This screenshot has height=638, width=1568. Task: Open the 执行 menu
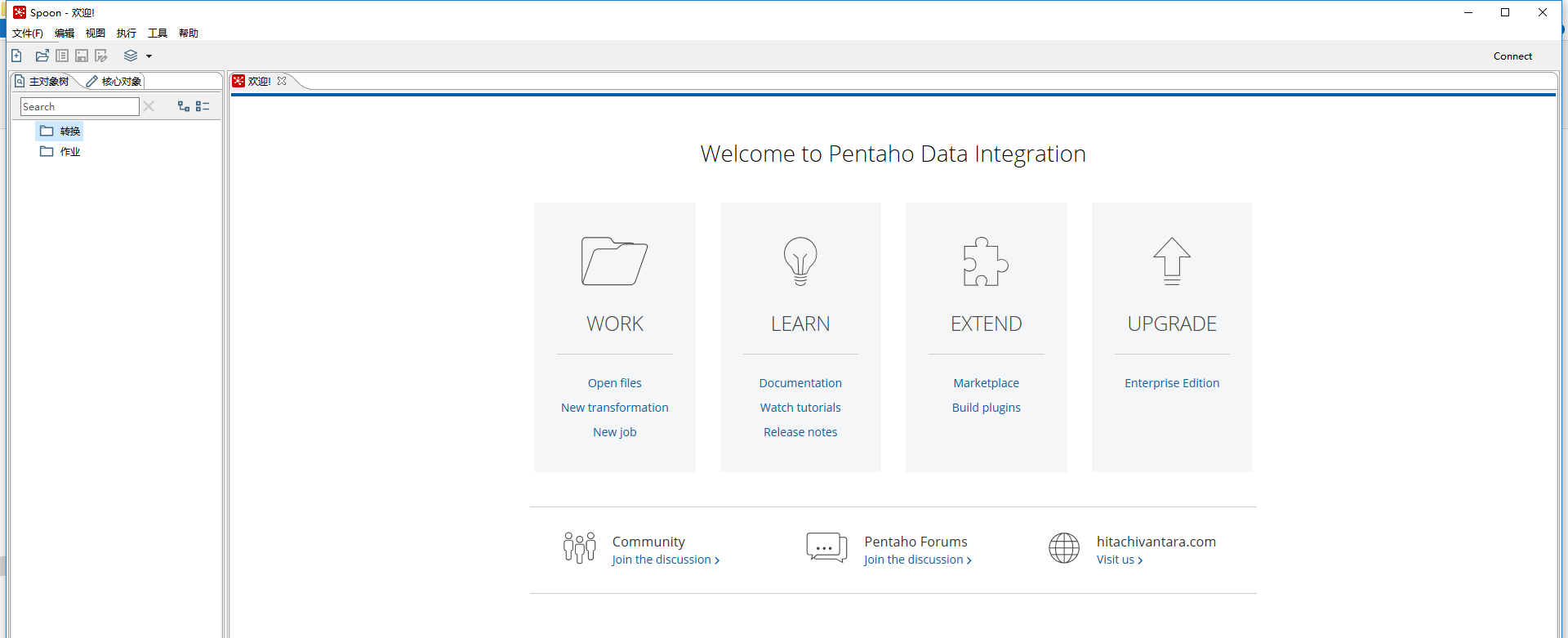127,33
